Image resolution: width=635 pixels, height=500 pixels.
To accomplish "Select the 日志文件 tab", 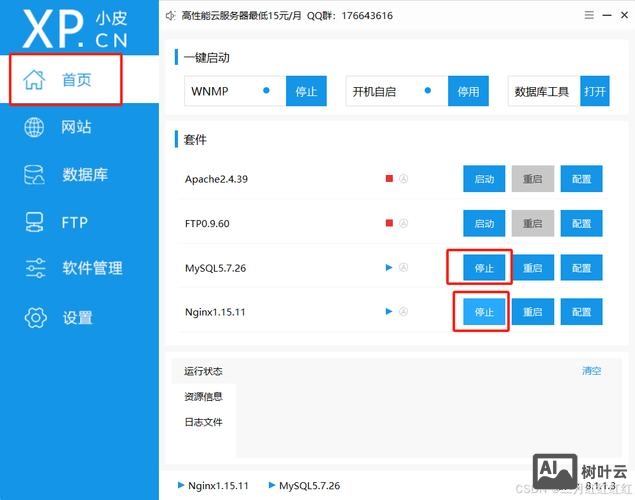I will pos(203,422).
